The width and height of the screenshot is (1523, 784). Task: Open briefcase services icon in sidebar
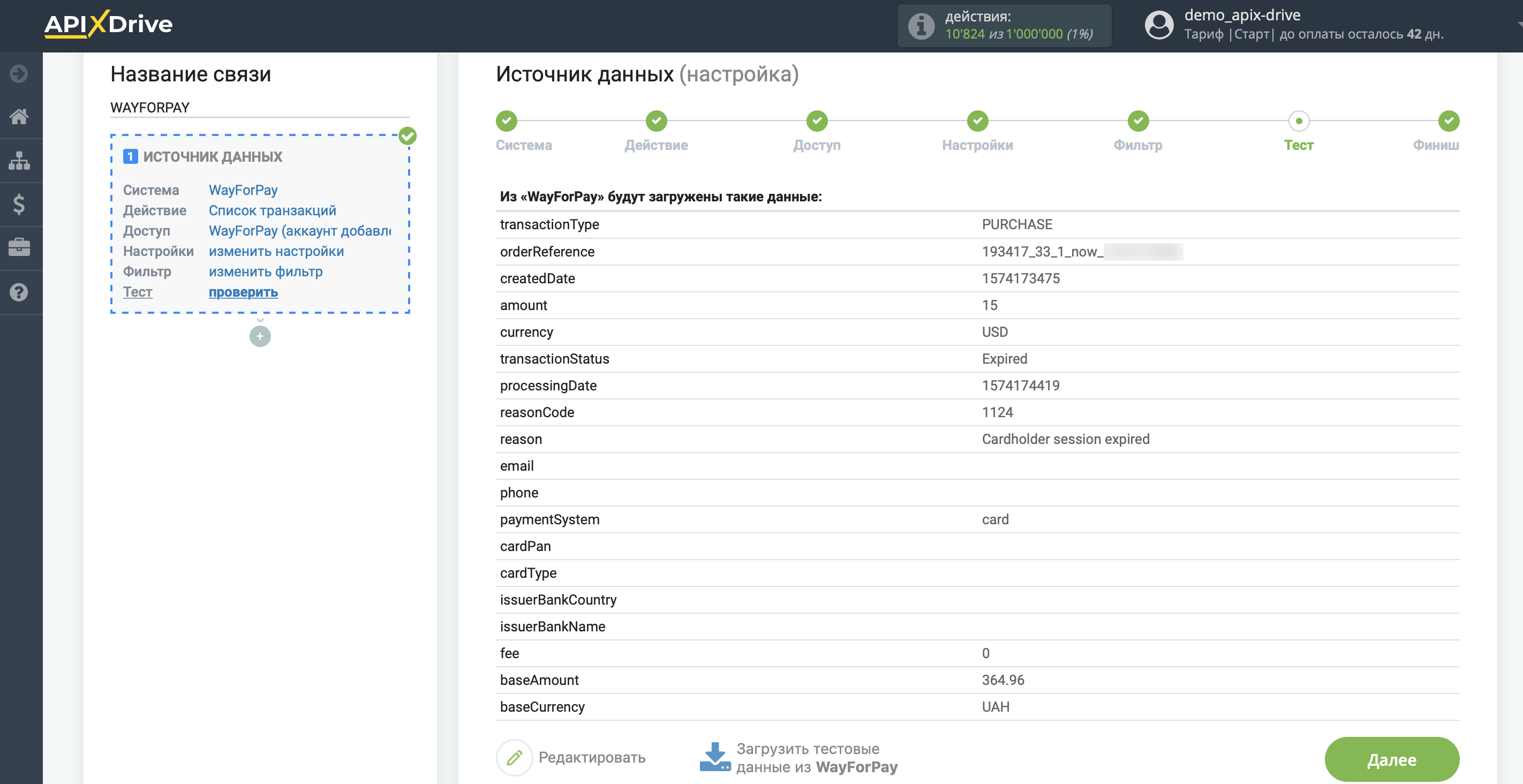(19, 247)
